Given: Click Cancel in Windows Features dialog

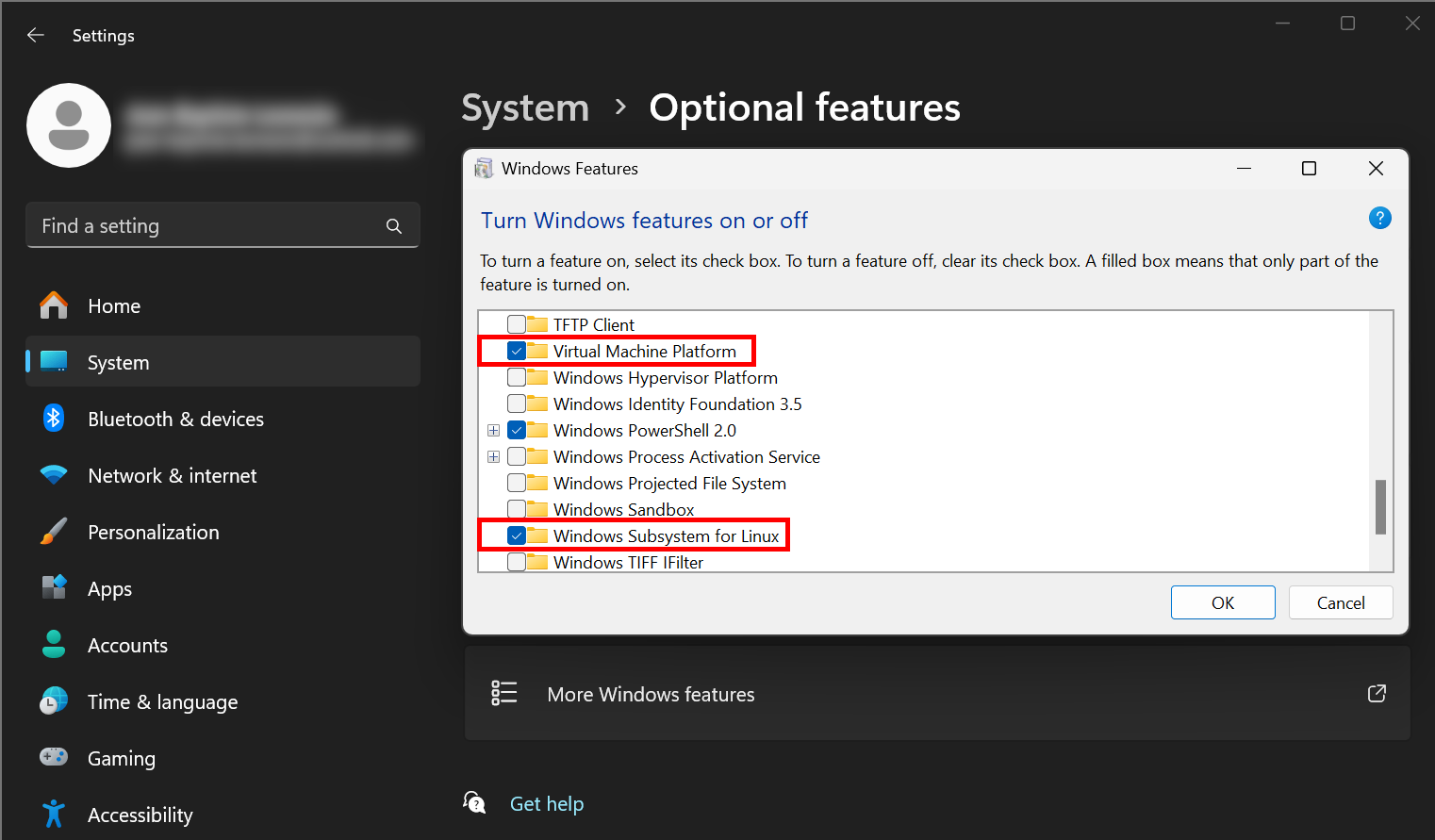Looking at the screenshot, I should (1341, 602).
